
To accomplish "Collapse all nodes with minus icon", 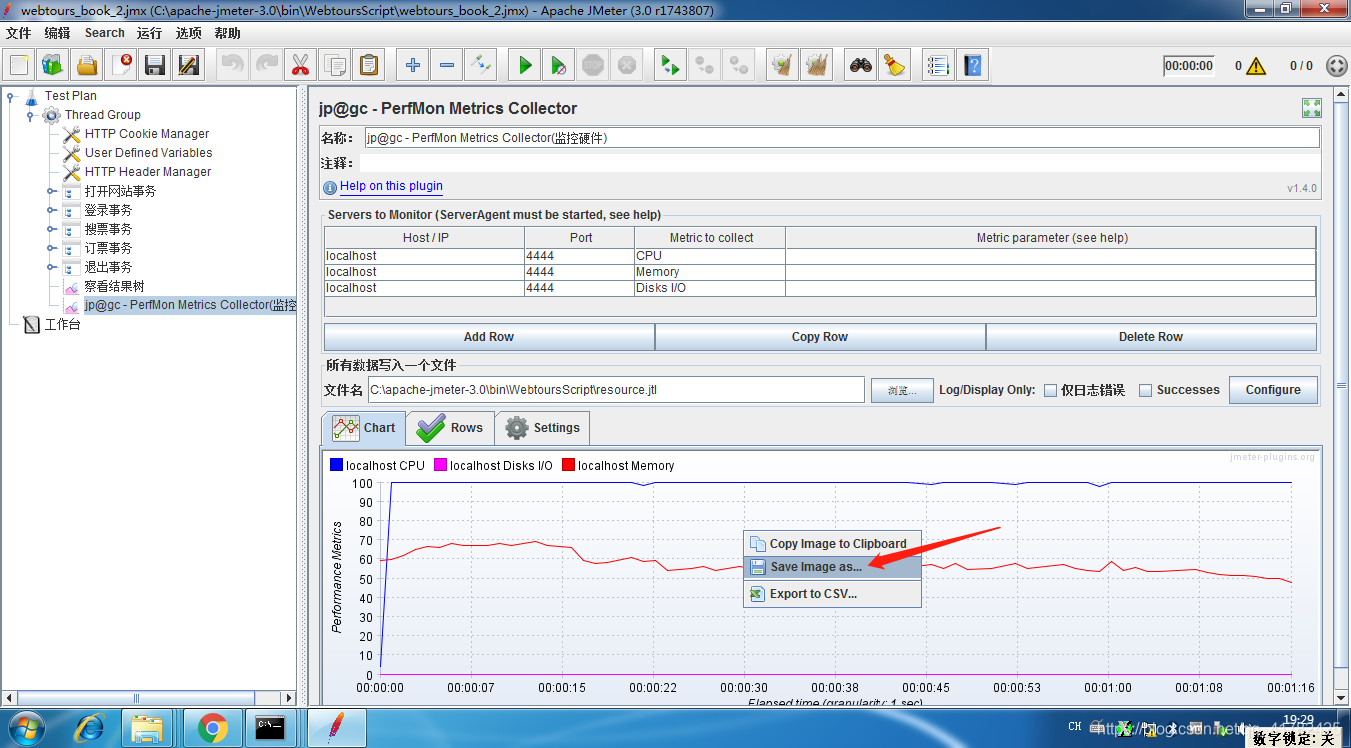I will 447,66.
